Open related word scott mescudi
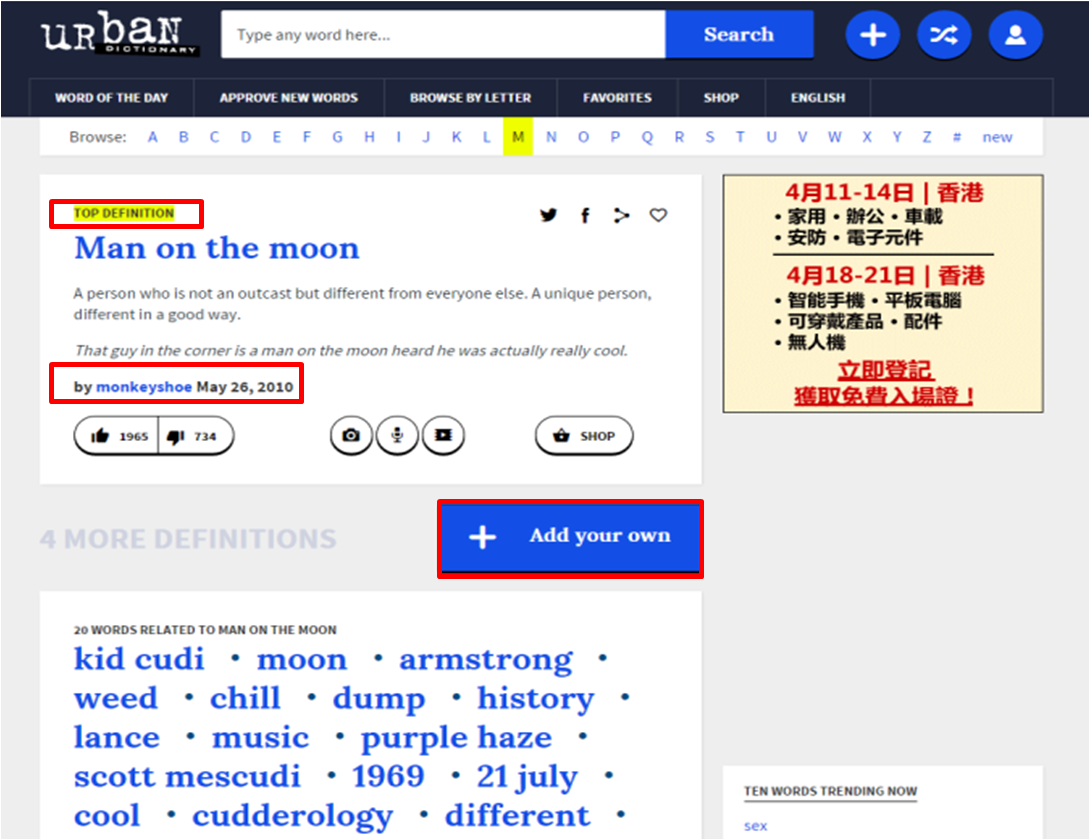 [x=188, y=776]
